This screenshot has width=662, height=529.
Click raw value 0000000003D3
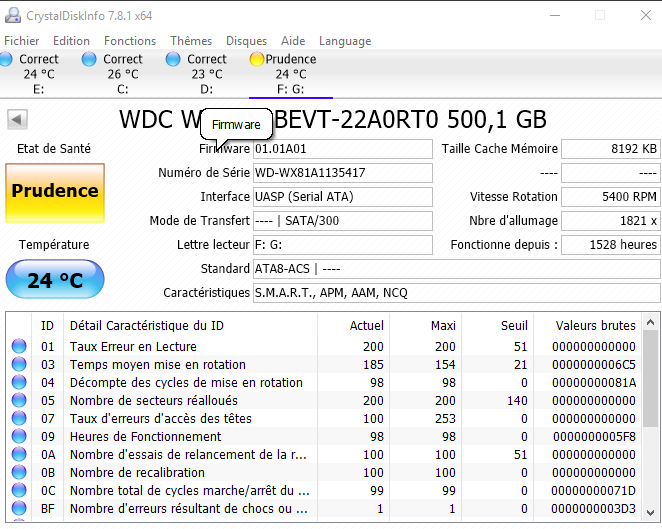[x=594, y=508]
